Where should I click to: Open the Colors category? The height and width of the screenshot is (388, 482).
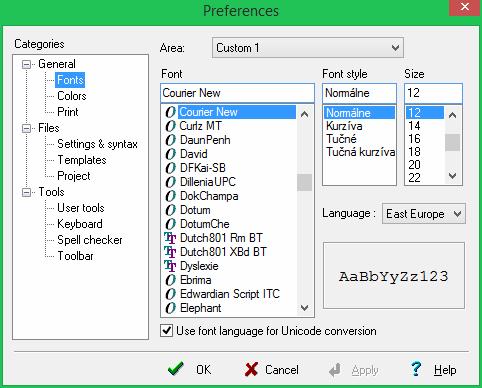[72, 96]
